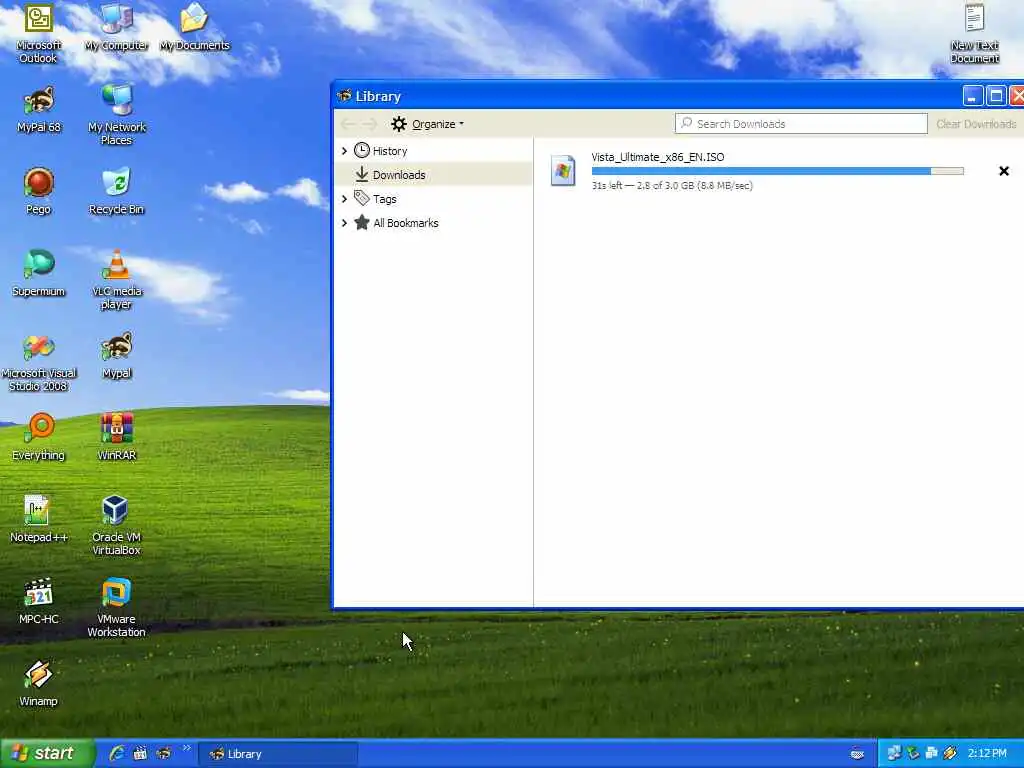This screenshot has width=1024, height=768.
Task: Click the Library window title bar
Action: 647,96
